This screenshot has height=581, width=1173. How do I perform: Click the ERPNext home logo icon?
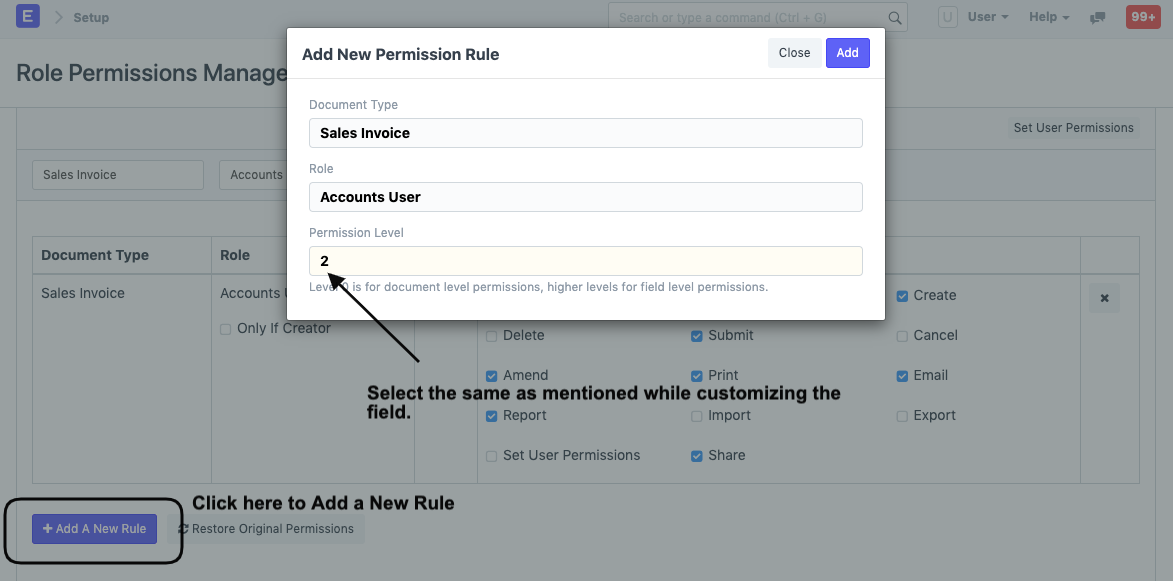[28, 17]
